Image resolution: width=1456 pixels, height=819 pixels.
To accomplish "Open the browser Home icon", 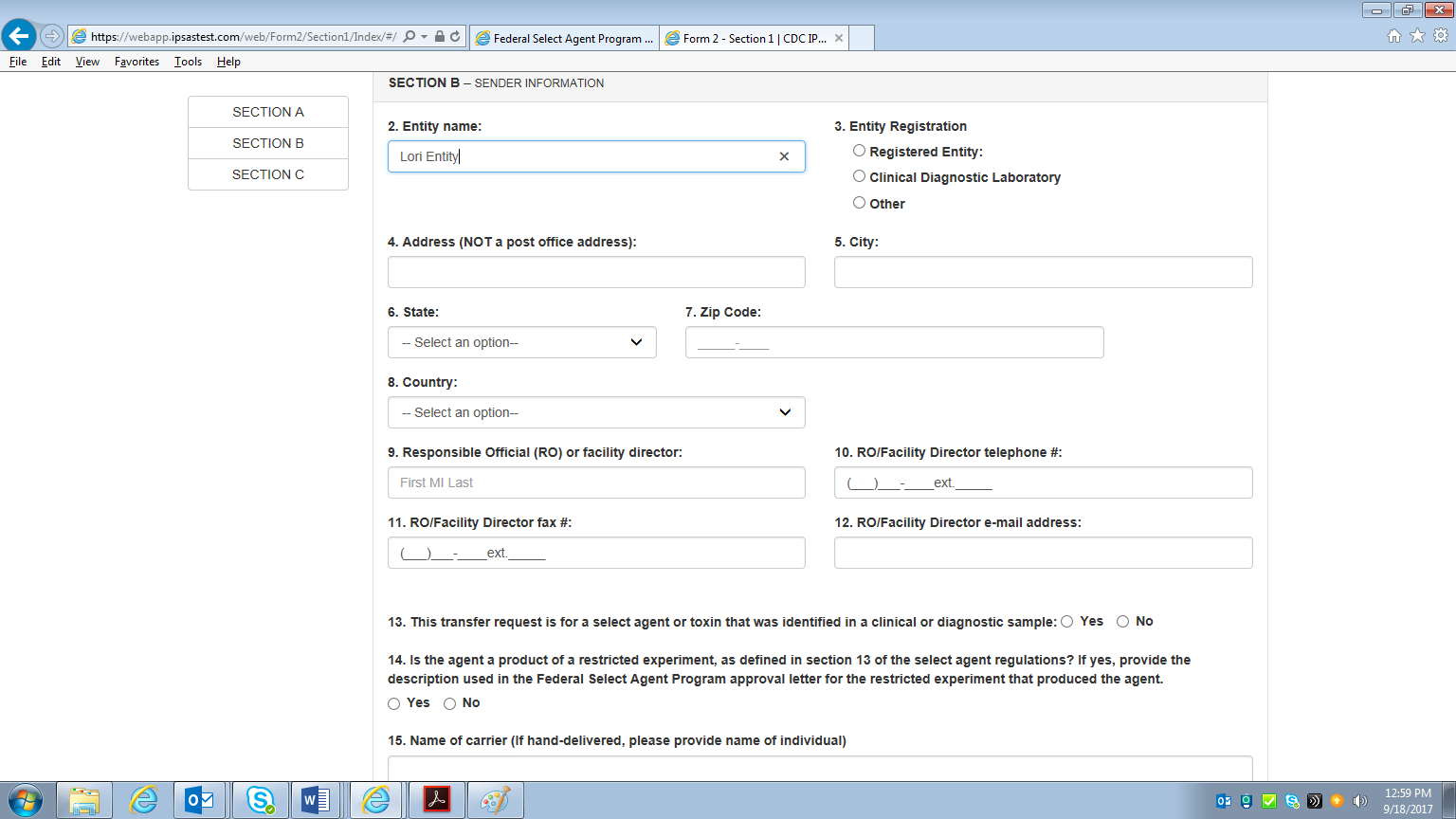I will tap(1394, 36).
